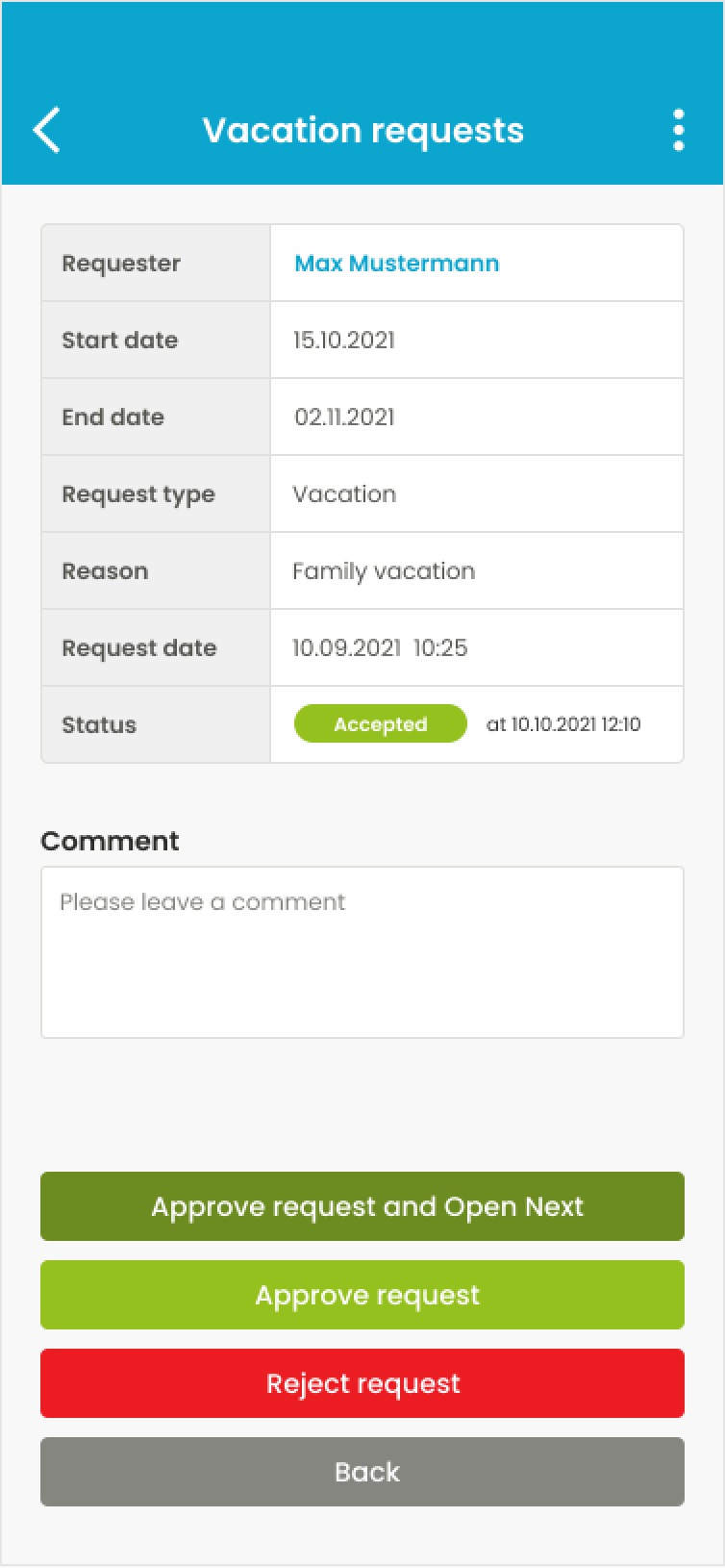Select the end date value 02.11.2021

coord(344,417)
